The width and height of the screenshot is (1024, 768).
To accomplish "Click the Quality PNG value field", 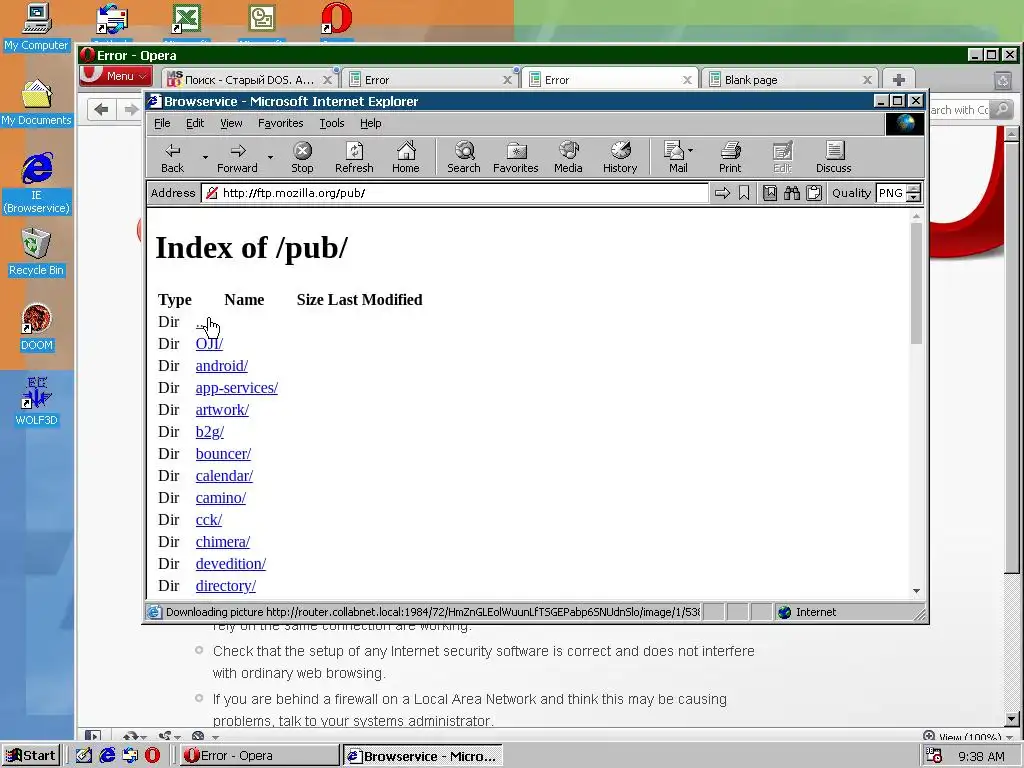I will [x=891, y=193].
